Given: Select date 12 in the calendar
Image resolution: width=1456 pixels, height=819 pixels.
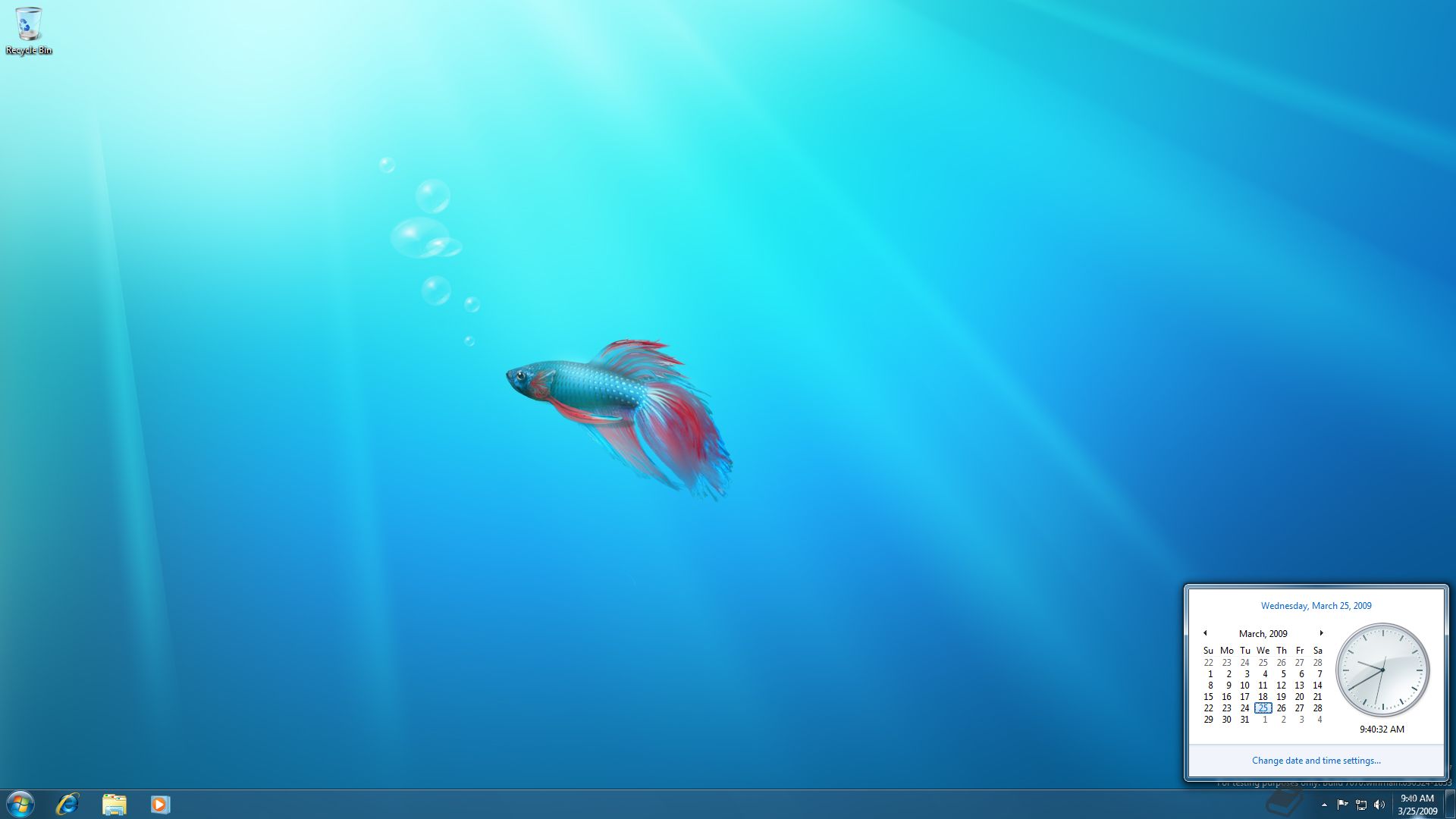Looking at the screenshot, I should [x=1281, y=685].
